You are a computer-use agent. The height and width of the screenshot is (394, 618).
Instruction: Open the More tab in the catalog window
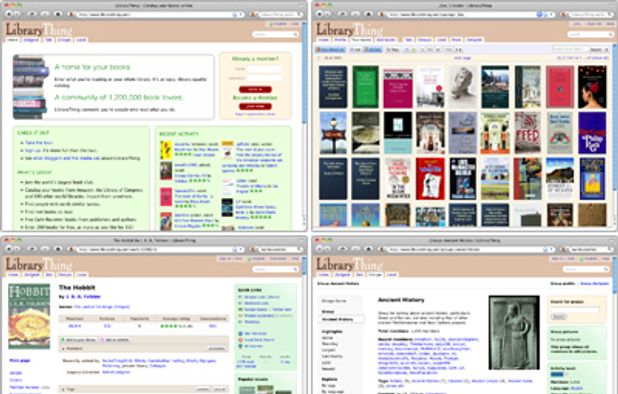click(456, 40)
